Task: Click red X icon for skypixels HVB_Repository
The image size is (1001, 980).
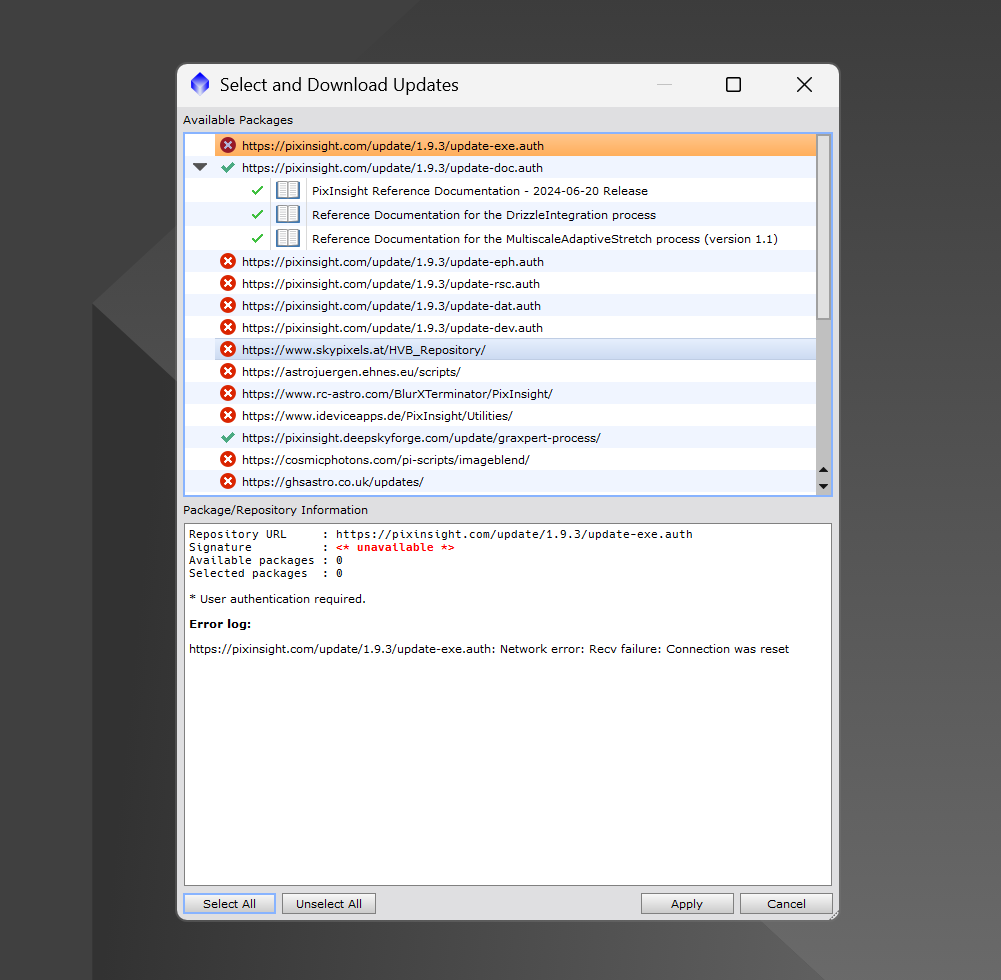Action: pos(228,349)
